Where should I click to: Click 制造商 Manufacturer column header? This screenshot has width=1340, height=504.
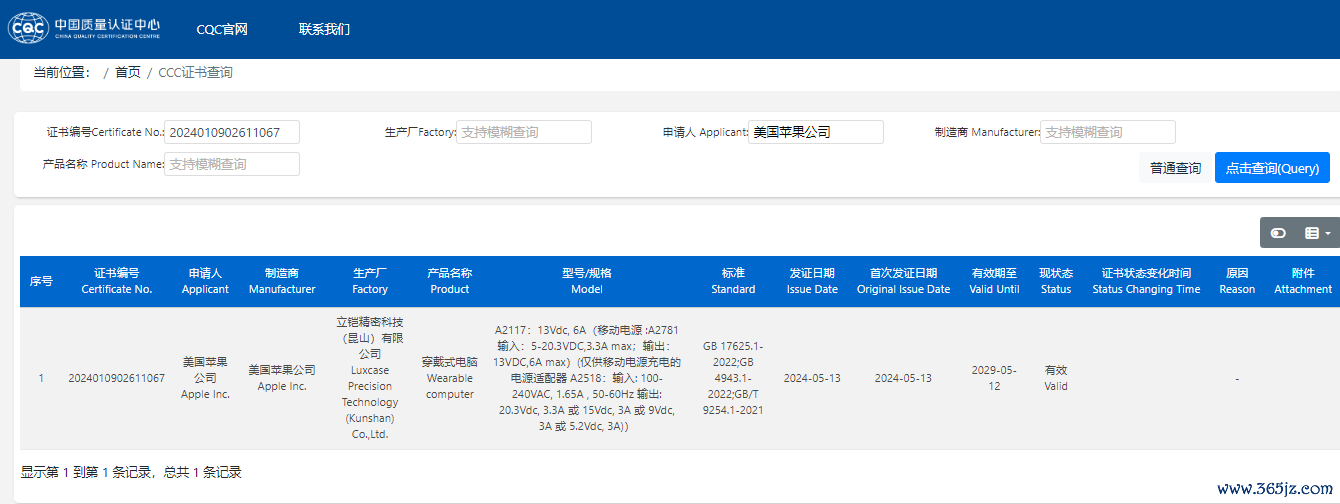tap(282, 281)
